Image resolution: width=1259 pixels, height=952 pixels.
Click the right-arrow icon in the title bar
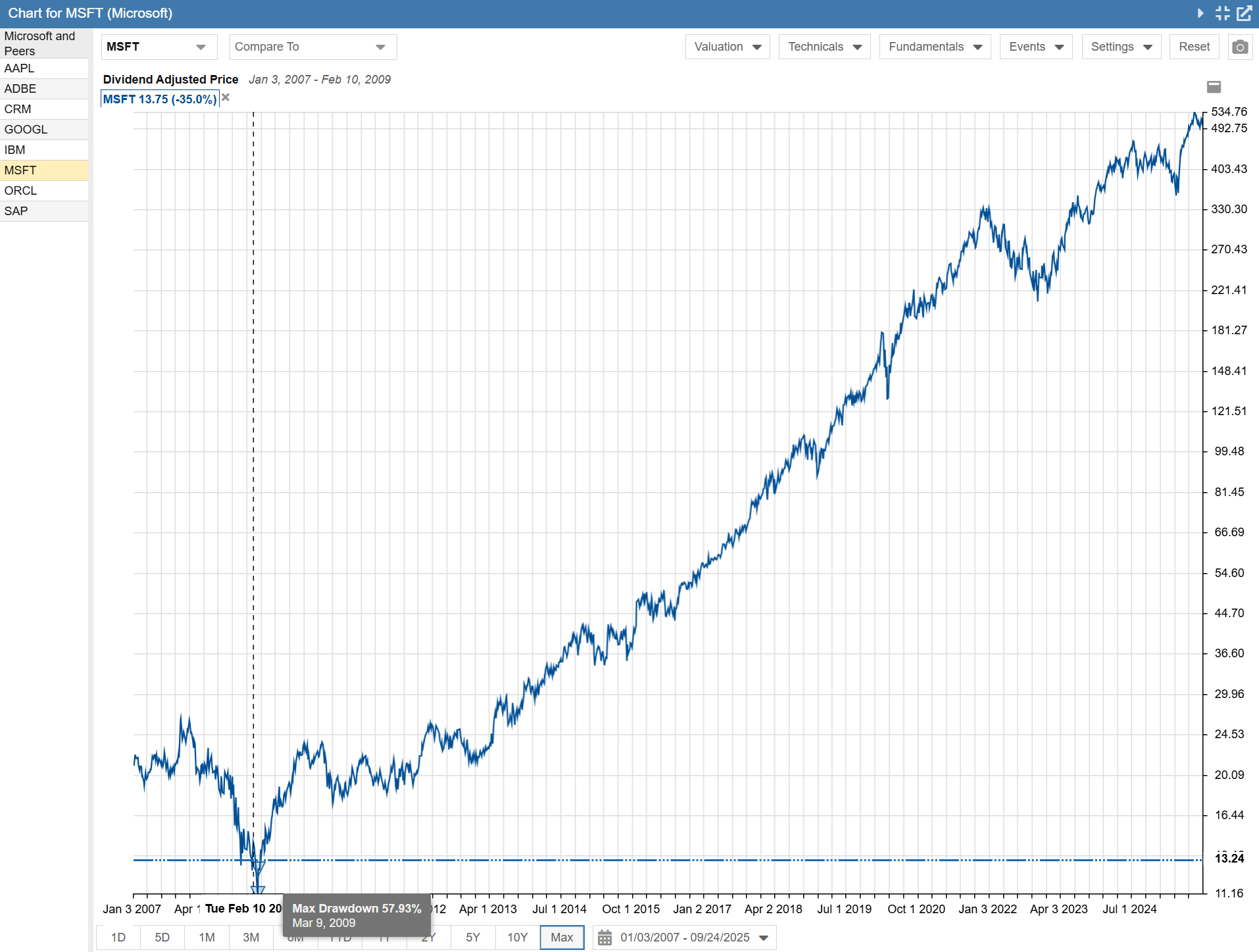click(1200, 13)
